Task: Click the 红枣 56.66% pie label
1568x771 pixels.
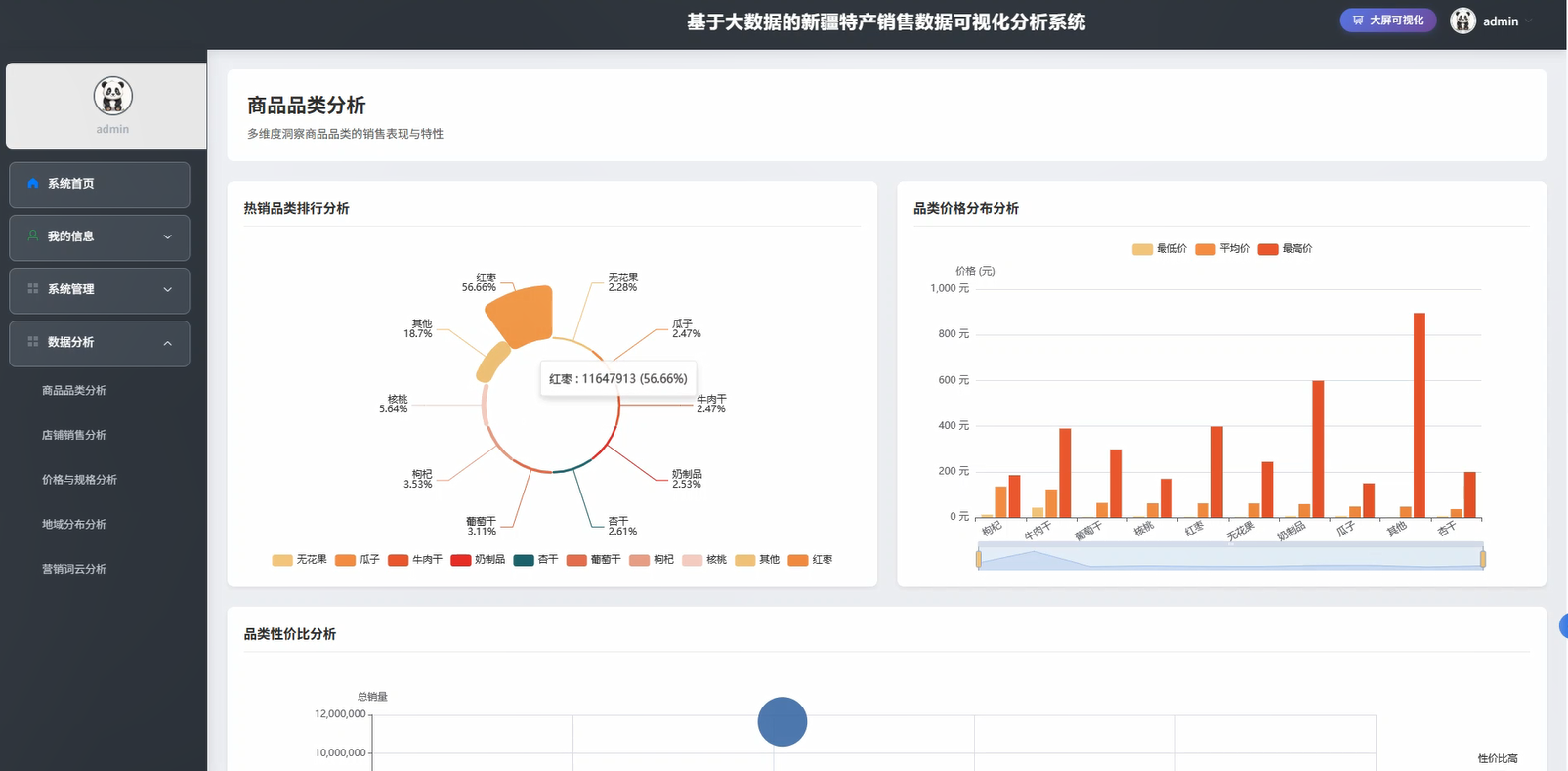Action: coord(480,282)
